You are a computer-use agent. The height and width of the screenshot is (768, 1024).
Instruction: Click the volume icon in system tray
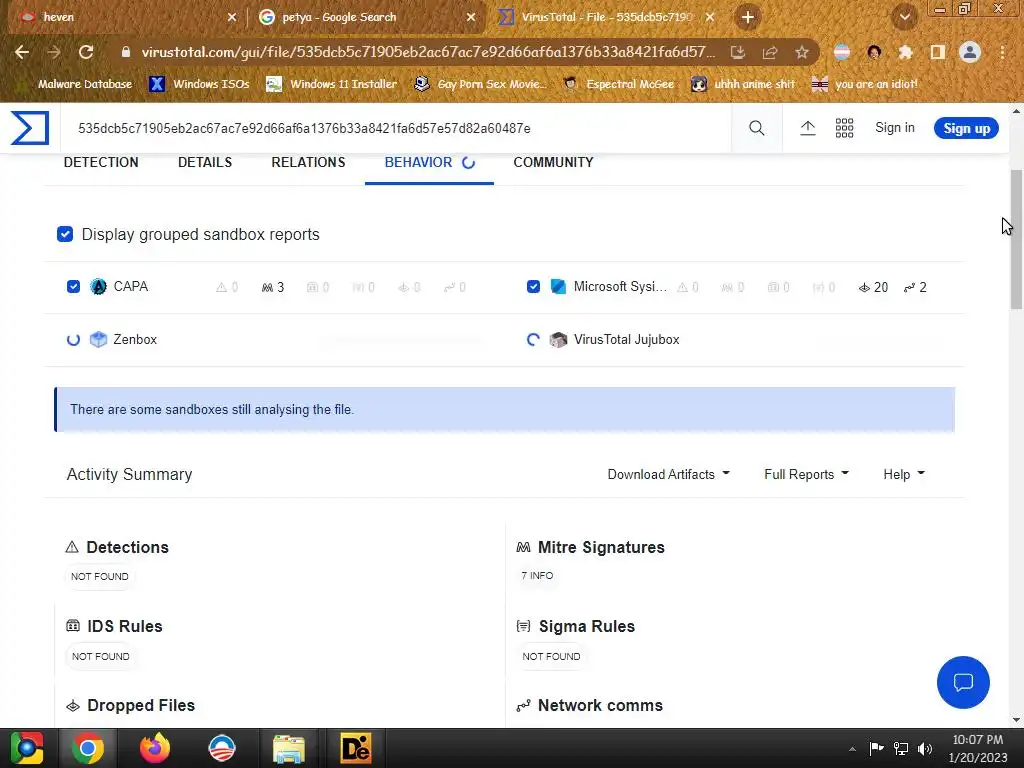point(925,748)
